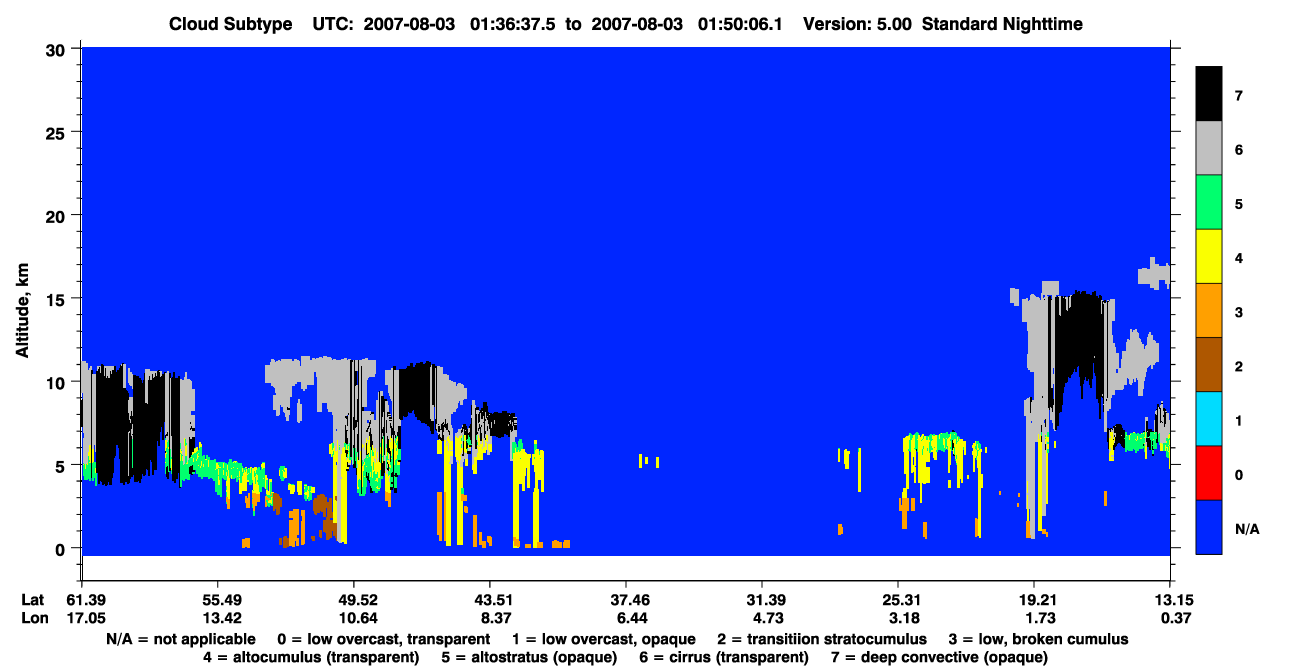The height and width of the screenshot is (667, 1300).
Task: Click 'Standard Nighttime' in title
Action: coord(1001,23)
